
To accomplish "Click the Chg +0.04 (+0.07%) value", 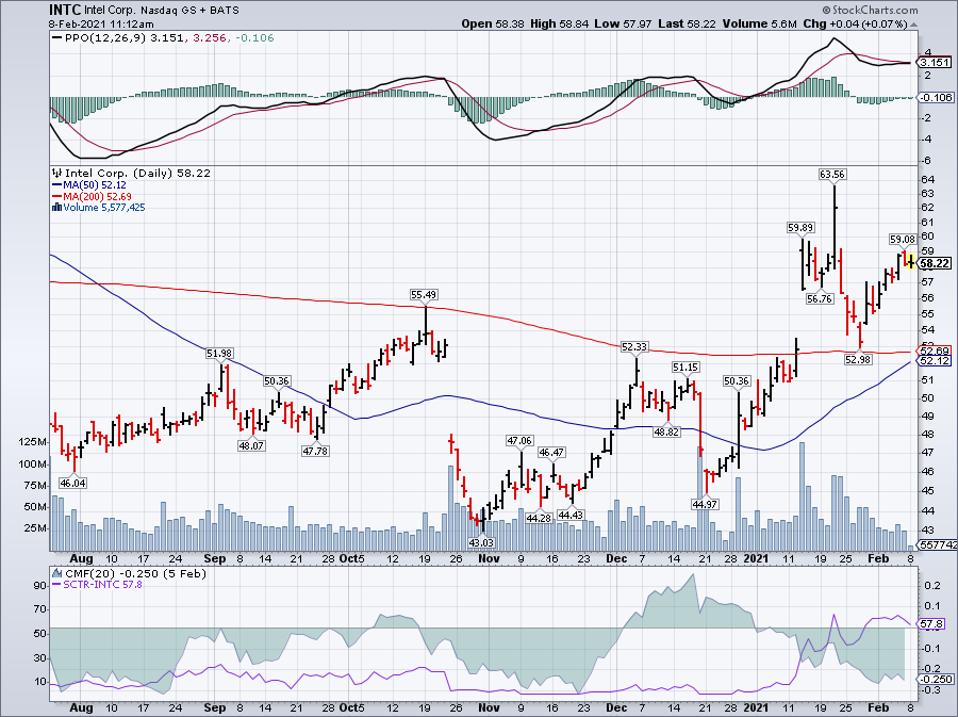I will [x=855, y=24].
